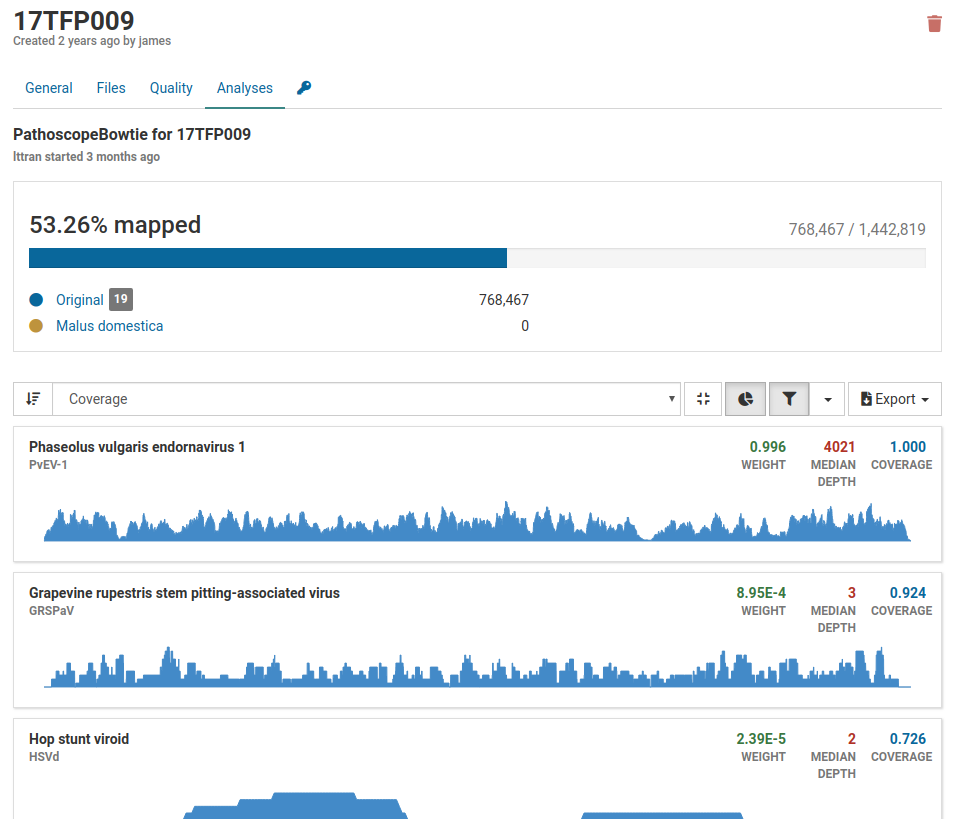This screenshot has height=819, width=960.
Task: Toggle the filter funnel button
Action: tap(789, 399)
